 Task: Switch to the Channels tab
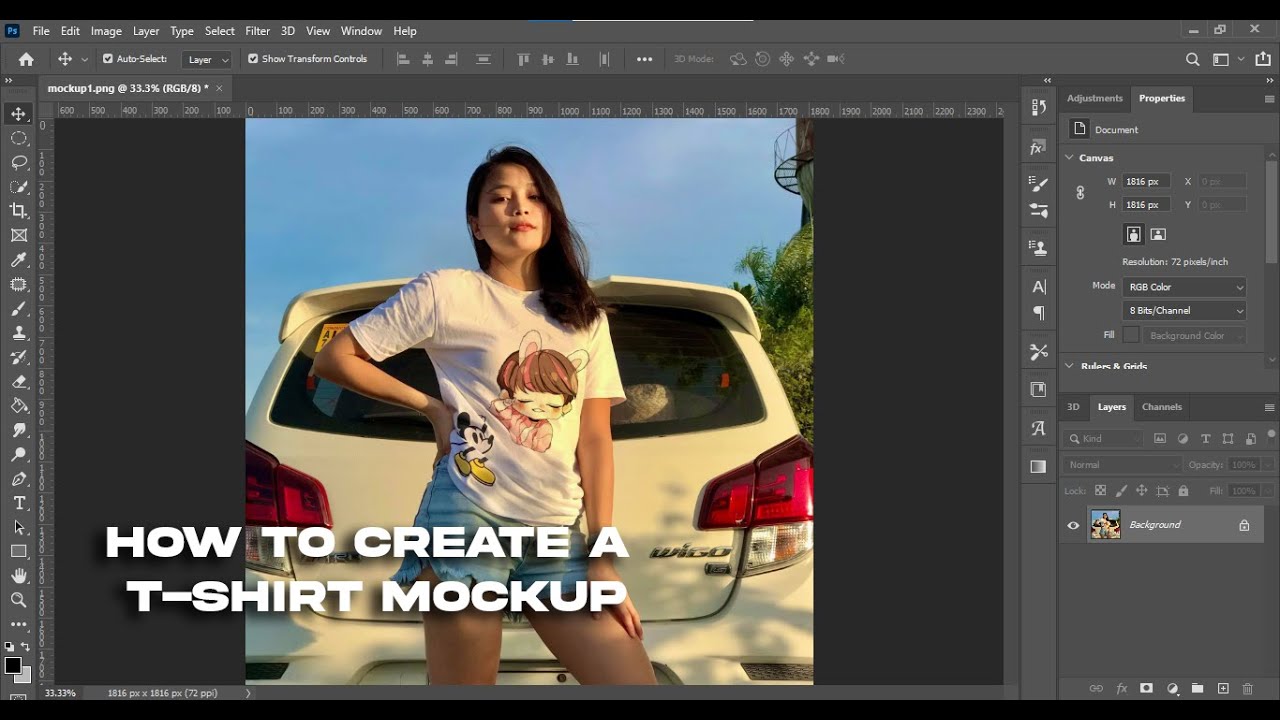coord(1162,407)
